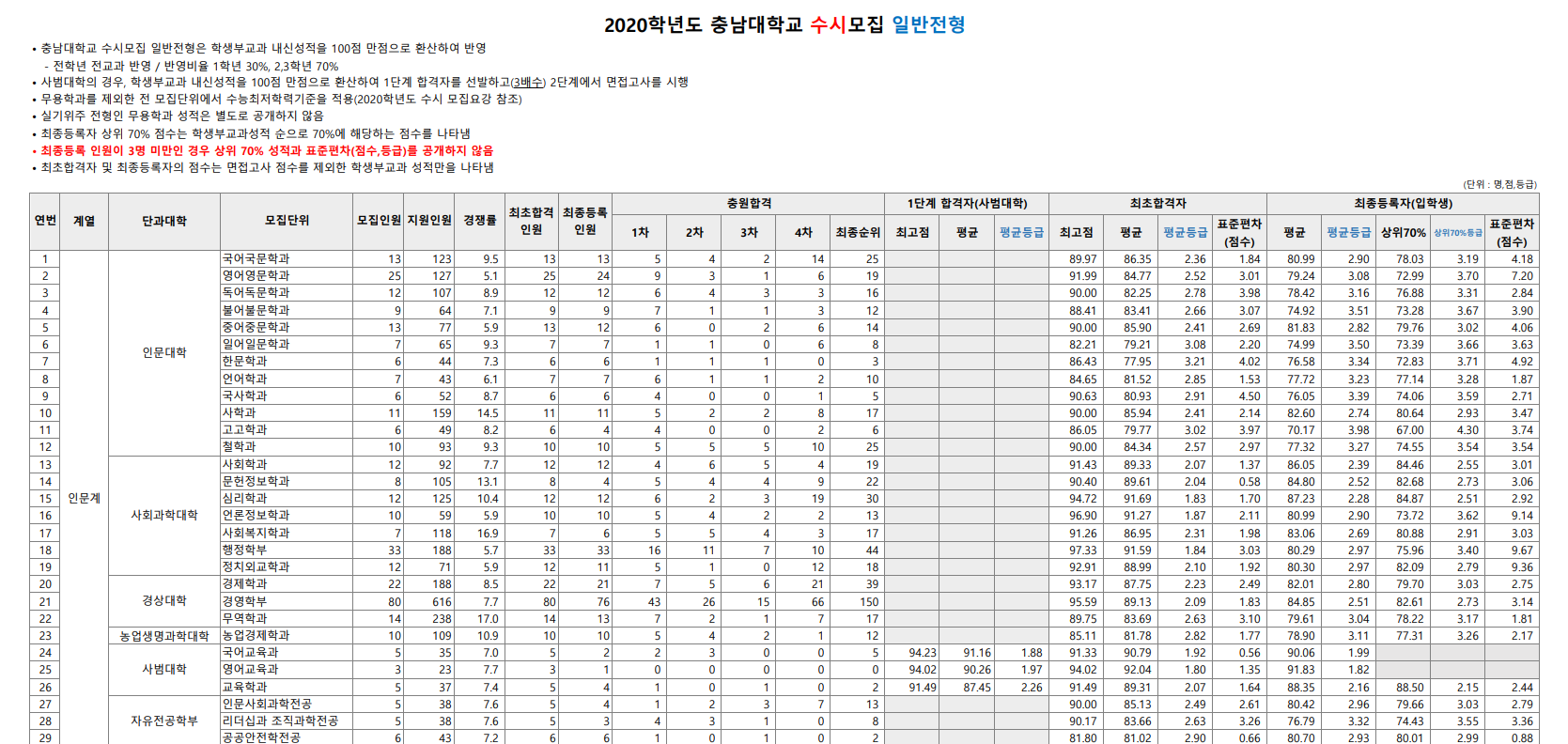Select the '인문대학' college cell

[164, 352]
